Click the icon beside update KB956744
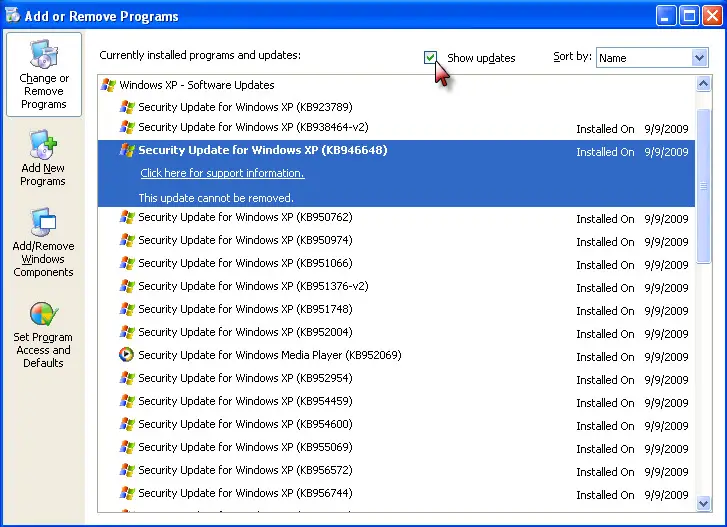Viewport: 727px width, 527px height. pyautogui.click(x=127, y=493)
